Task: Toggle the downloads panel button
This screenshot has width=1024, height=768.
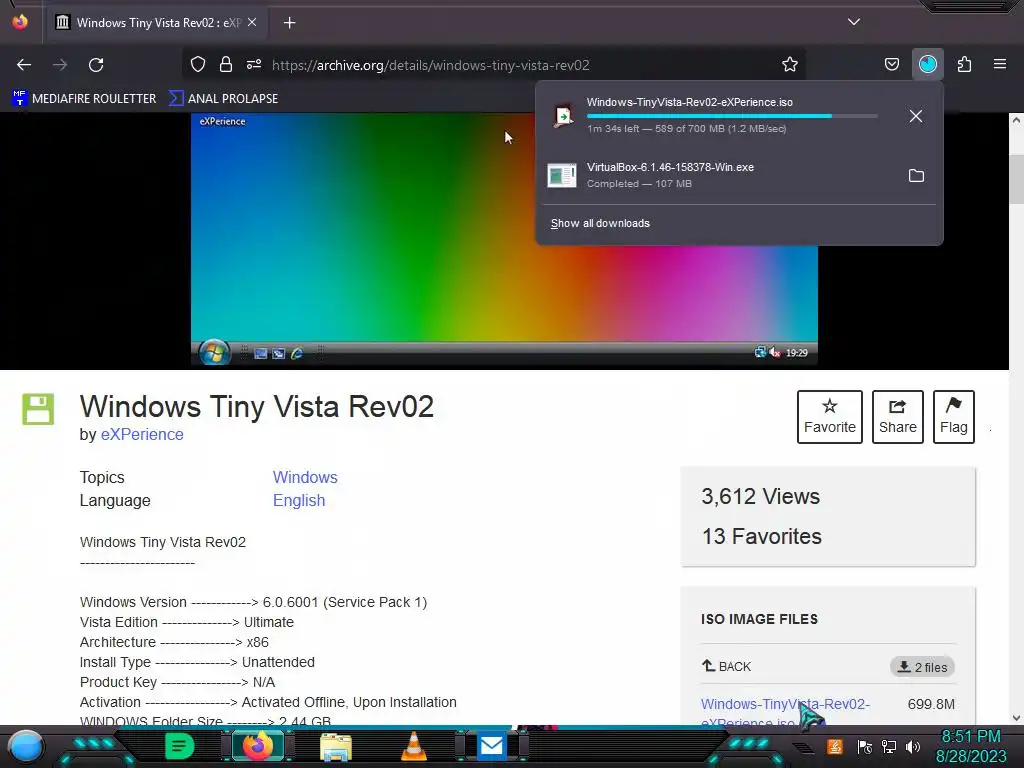Action: (928, 65)
